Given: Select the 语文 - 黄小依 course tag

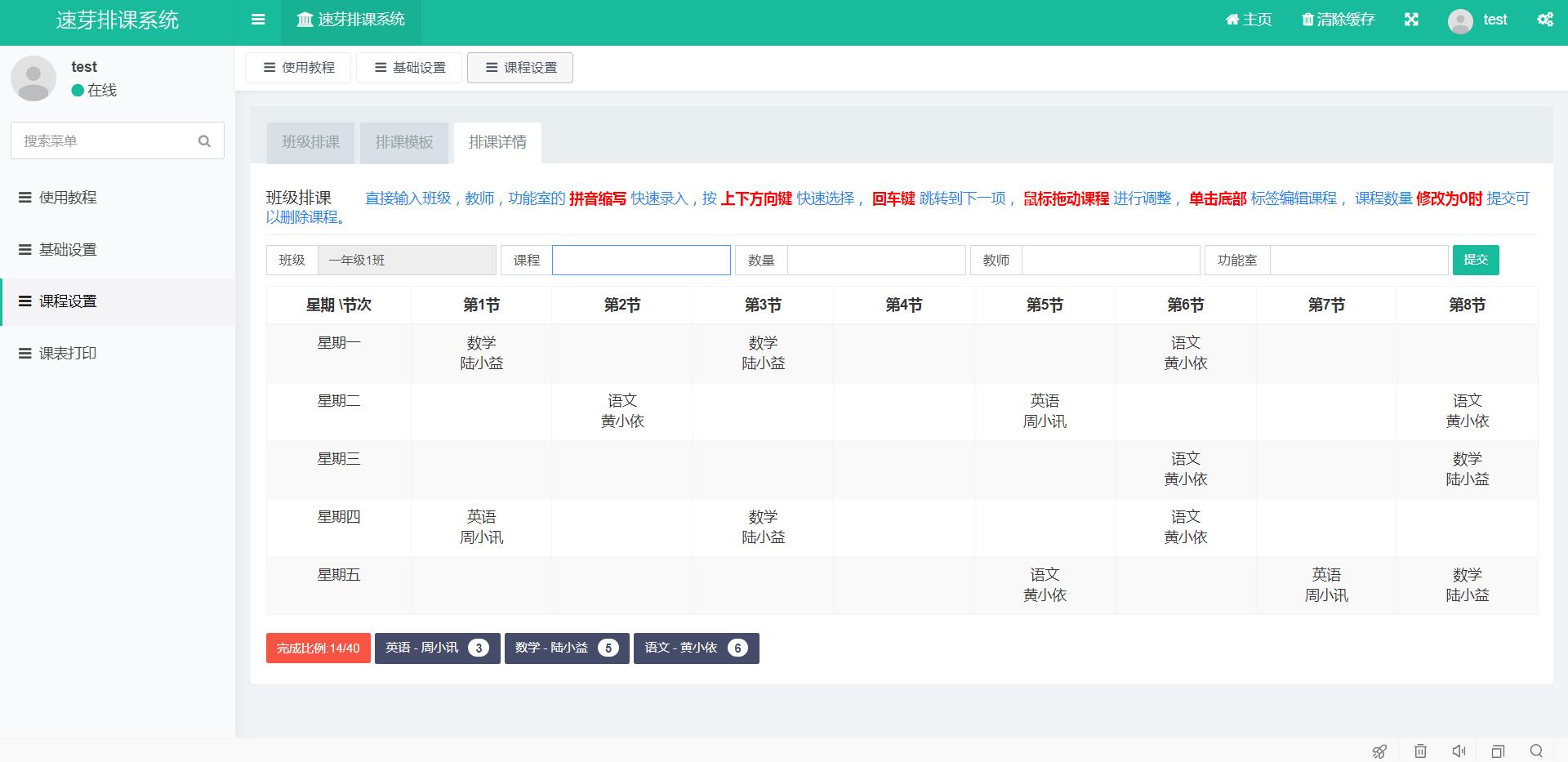Looking at the screenshot, I should tap(696, 648).
